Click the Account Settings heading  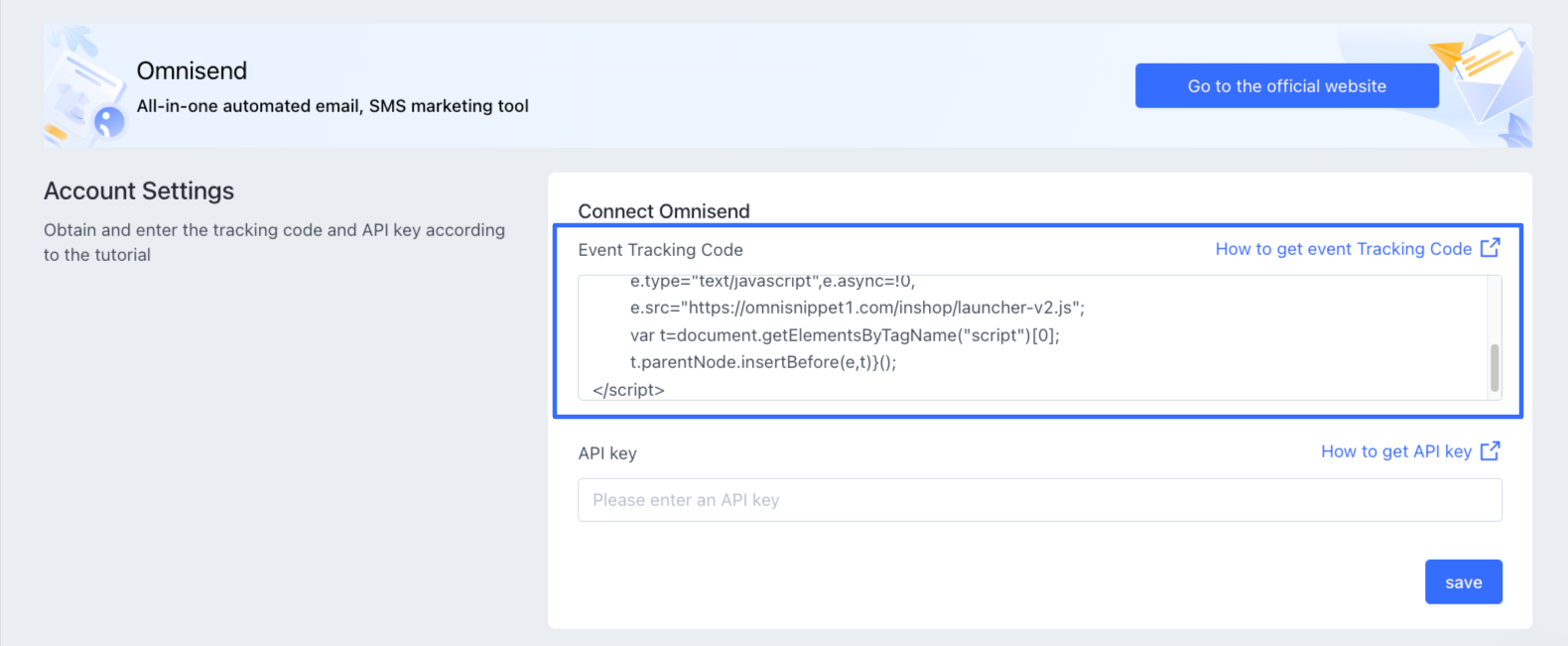pyautogui.click(x=139, y=191)
